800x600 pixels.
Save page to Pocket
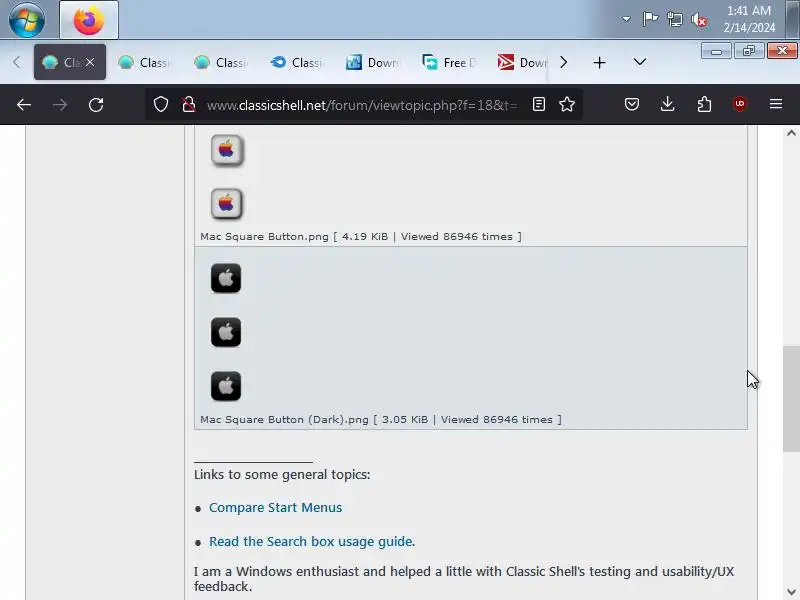(632, 105)
